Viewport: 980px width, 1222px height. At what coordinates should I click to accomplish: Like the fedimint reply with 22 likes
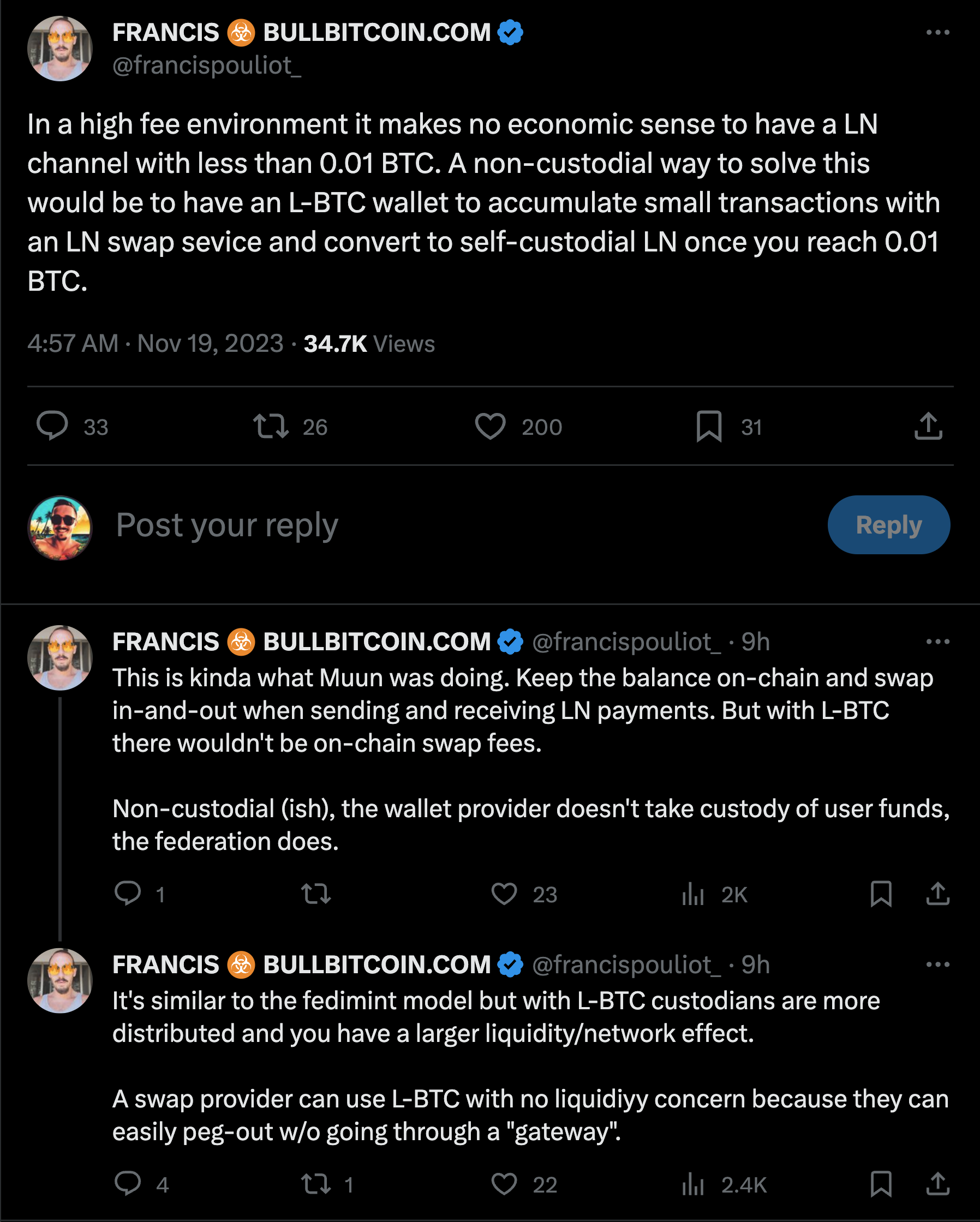tap(504, 1184)
